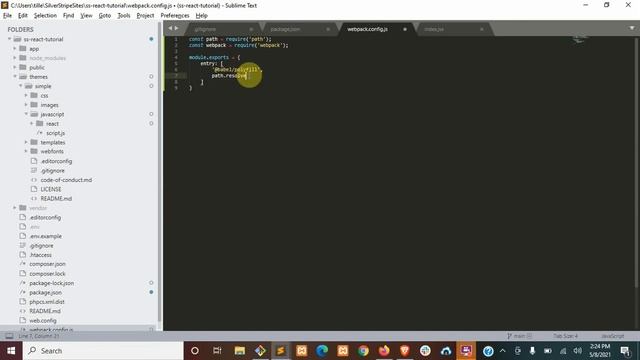Close the index.js editor tab

pyautogui.click(x=482, y=29)
